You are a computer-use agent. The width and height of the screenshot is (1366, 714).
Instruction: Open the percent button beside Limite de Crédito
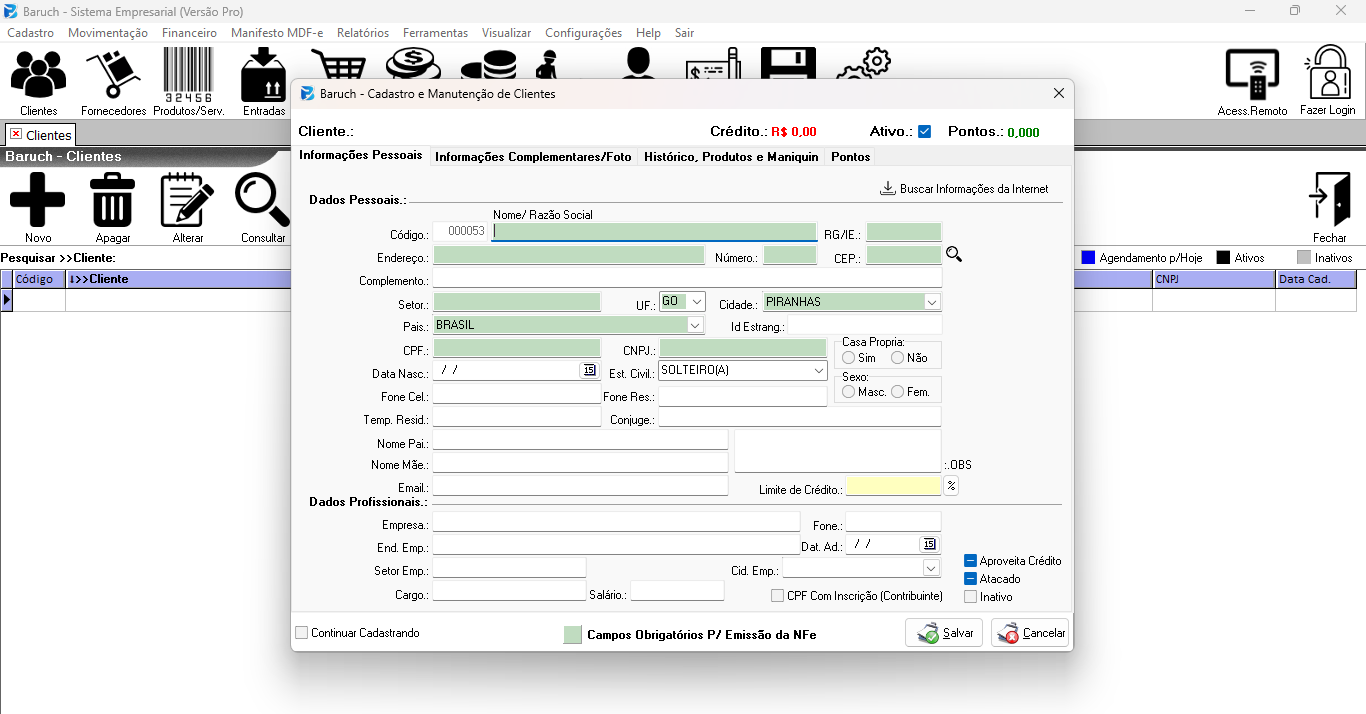coord(951,486)
